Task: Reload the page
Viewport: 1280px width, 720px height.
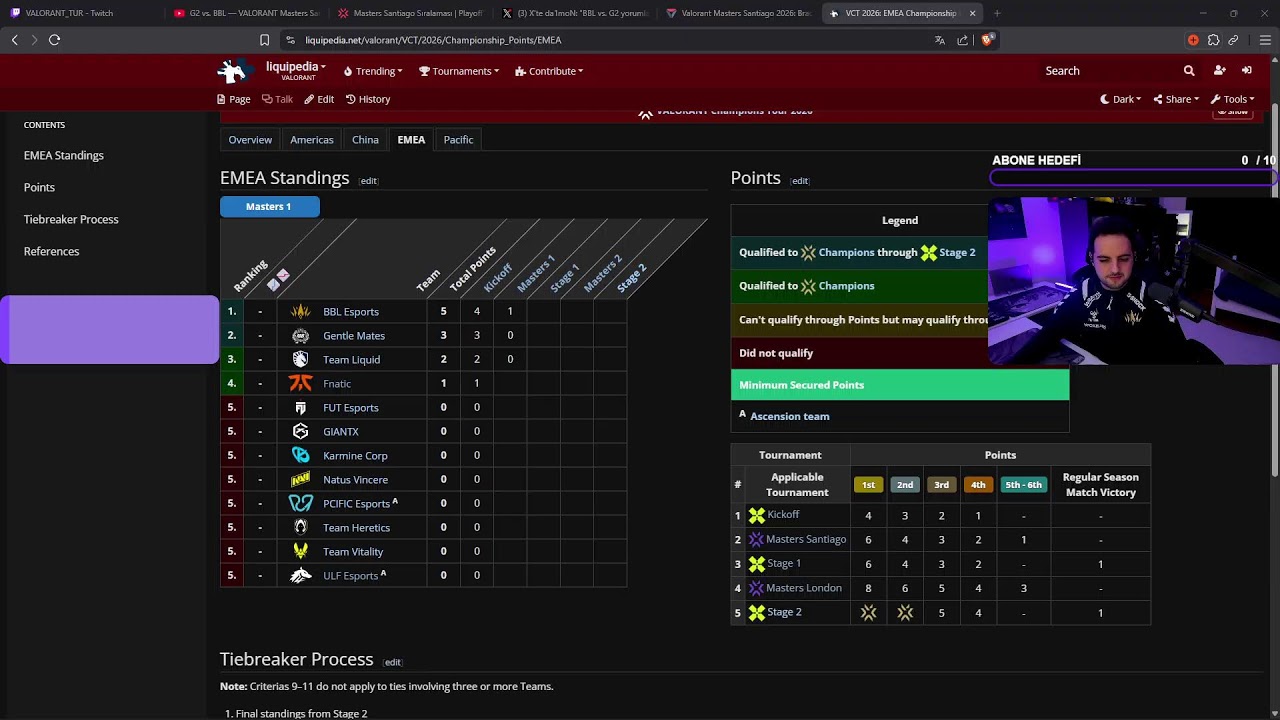Action: 54,40
